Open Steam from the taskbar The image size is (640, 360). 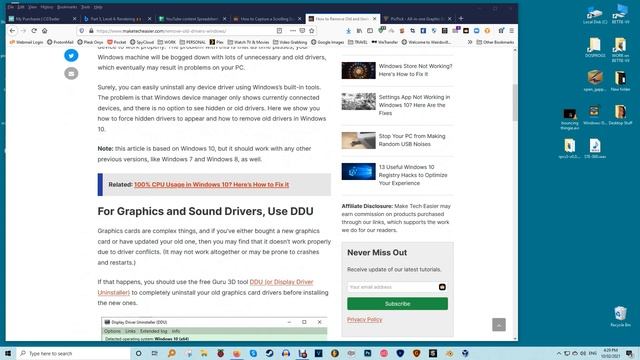269,353
